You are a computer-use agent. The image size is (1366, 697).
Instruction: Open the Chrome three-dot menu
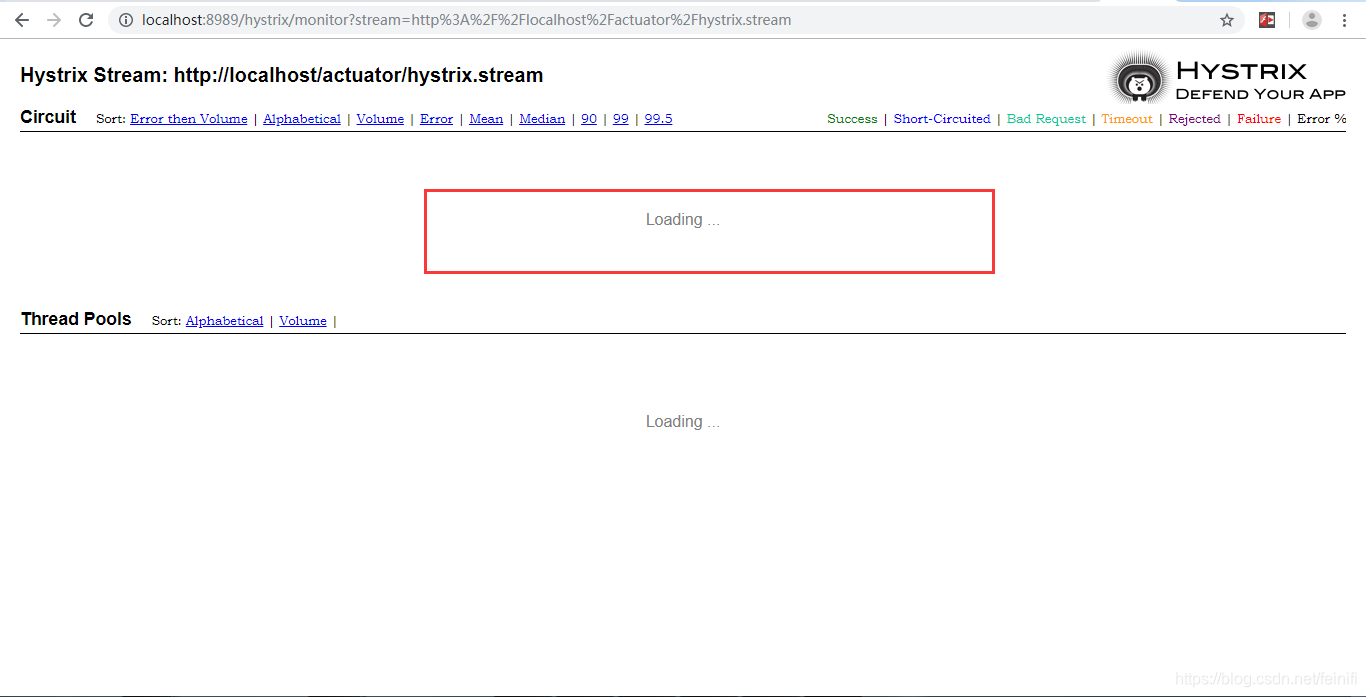pyautogui.click(x=1344, y=20)
